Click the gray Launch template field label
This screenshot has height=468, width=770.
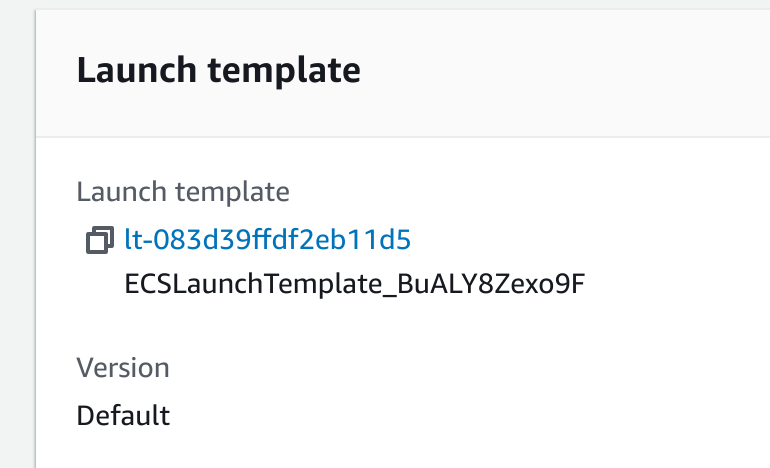183,191
